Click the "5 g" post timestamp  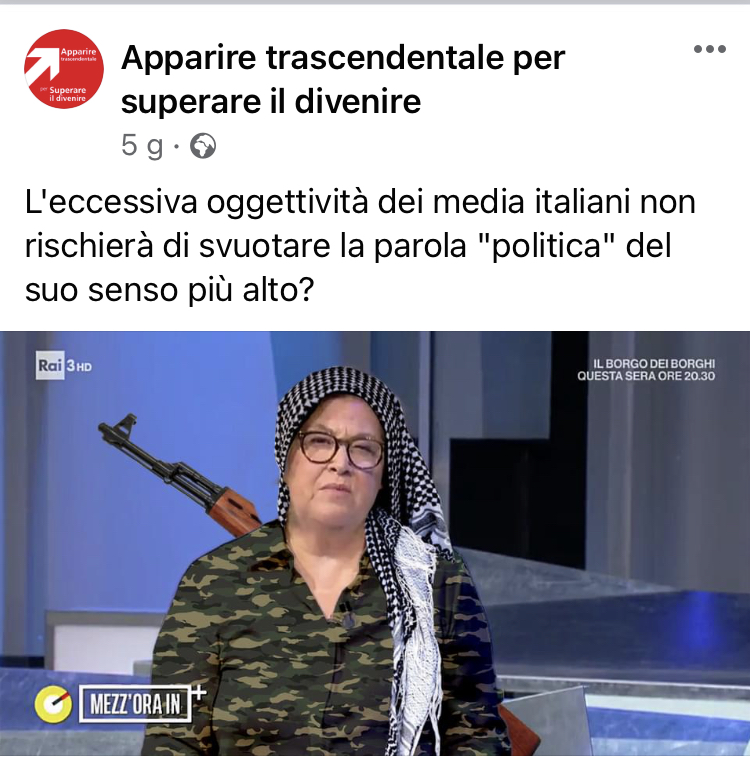(142, 145)
